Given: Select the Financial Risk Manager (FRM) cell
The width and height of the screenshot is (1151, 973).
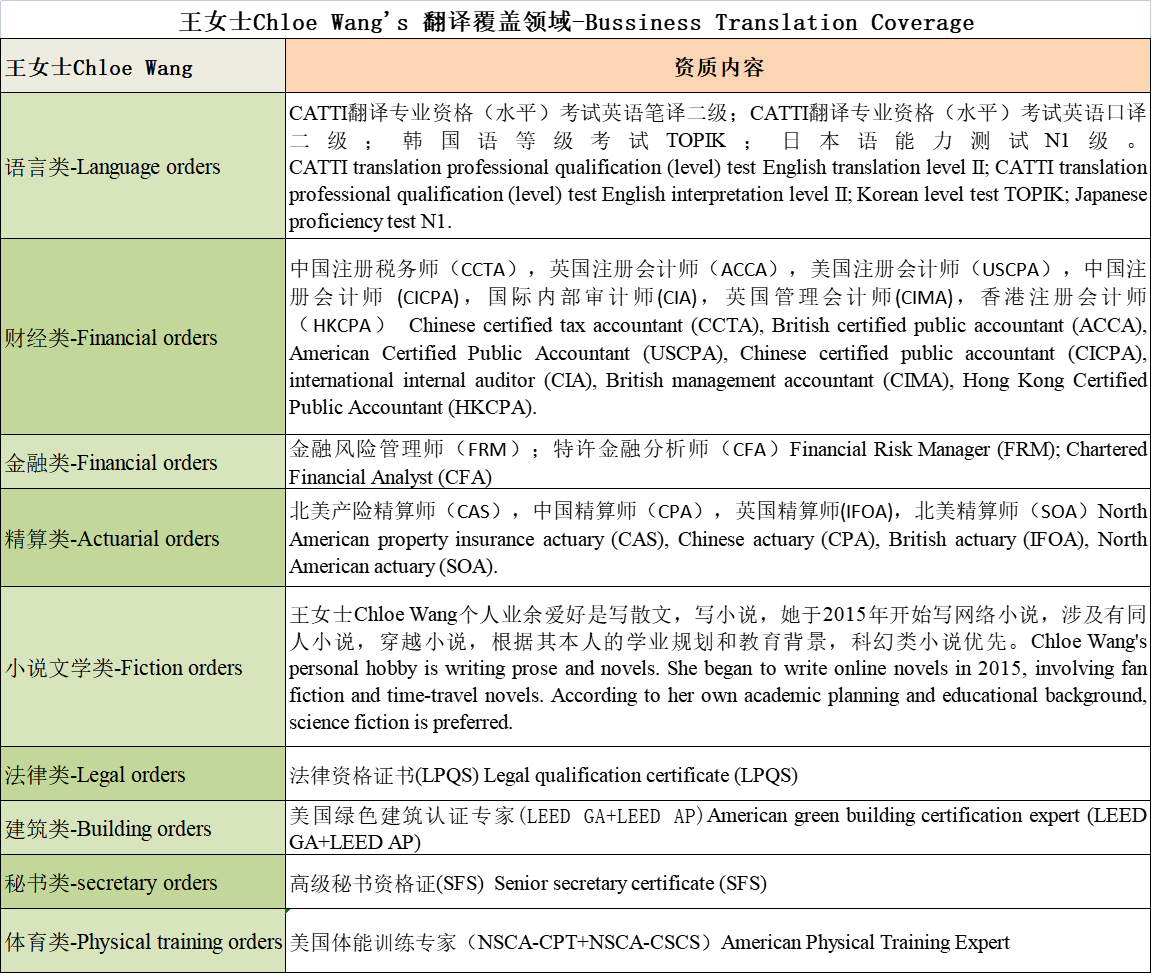Looking at the screenshot, I should click(x=717, y=462).
